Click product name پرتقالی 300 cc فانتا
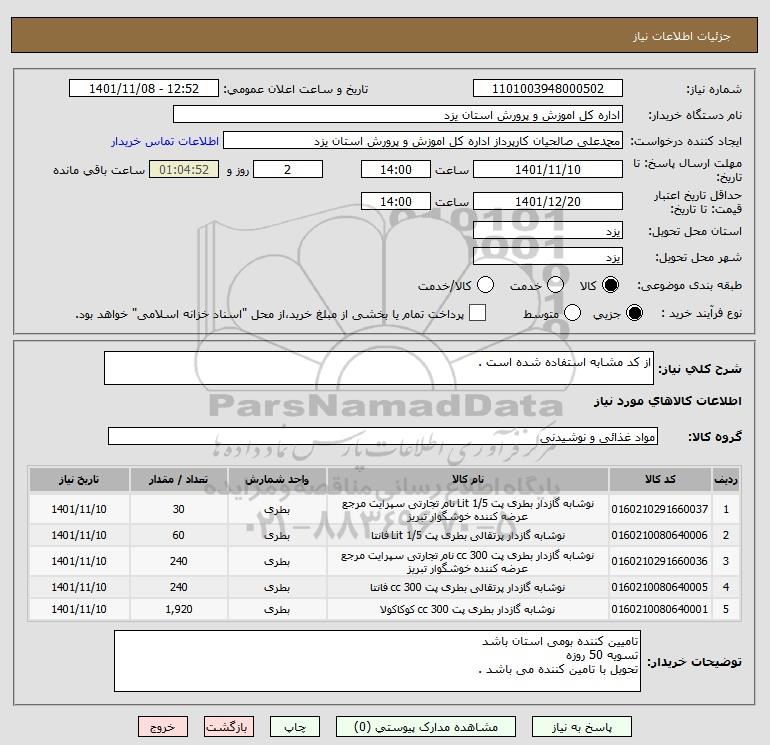Image resolution: width=770 pixels, height=745 pixels. pos(468,587)
